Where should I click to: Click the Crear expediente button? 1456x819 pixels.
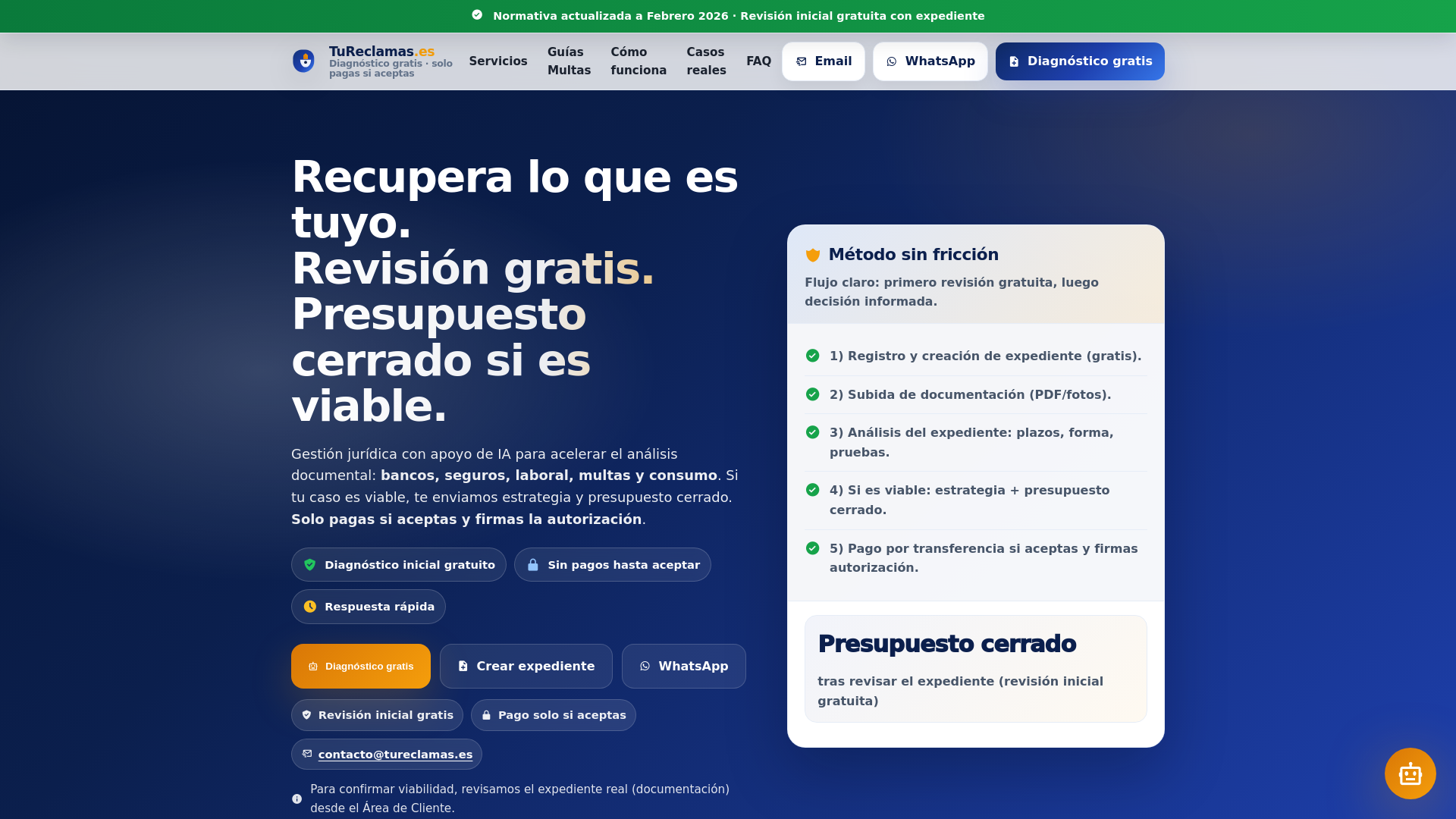click(526, 667)
